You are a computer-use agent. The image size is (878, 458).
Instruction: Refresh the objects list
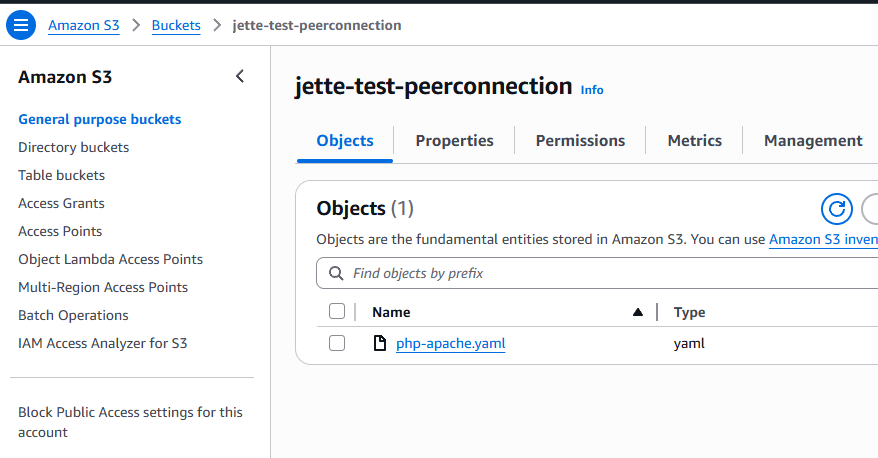coord(837,209)
